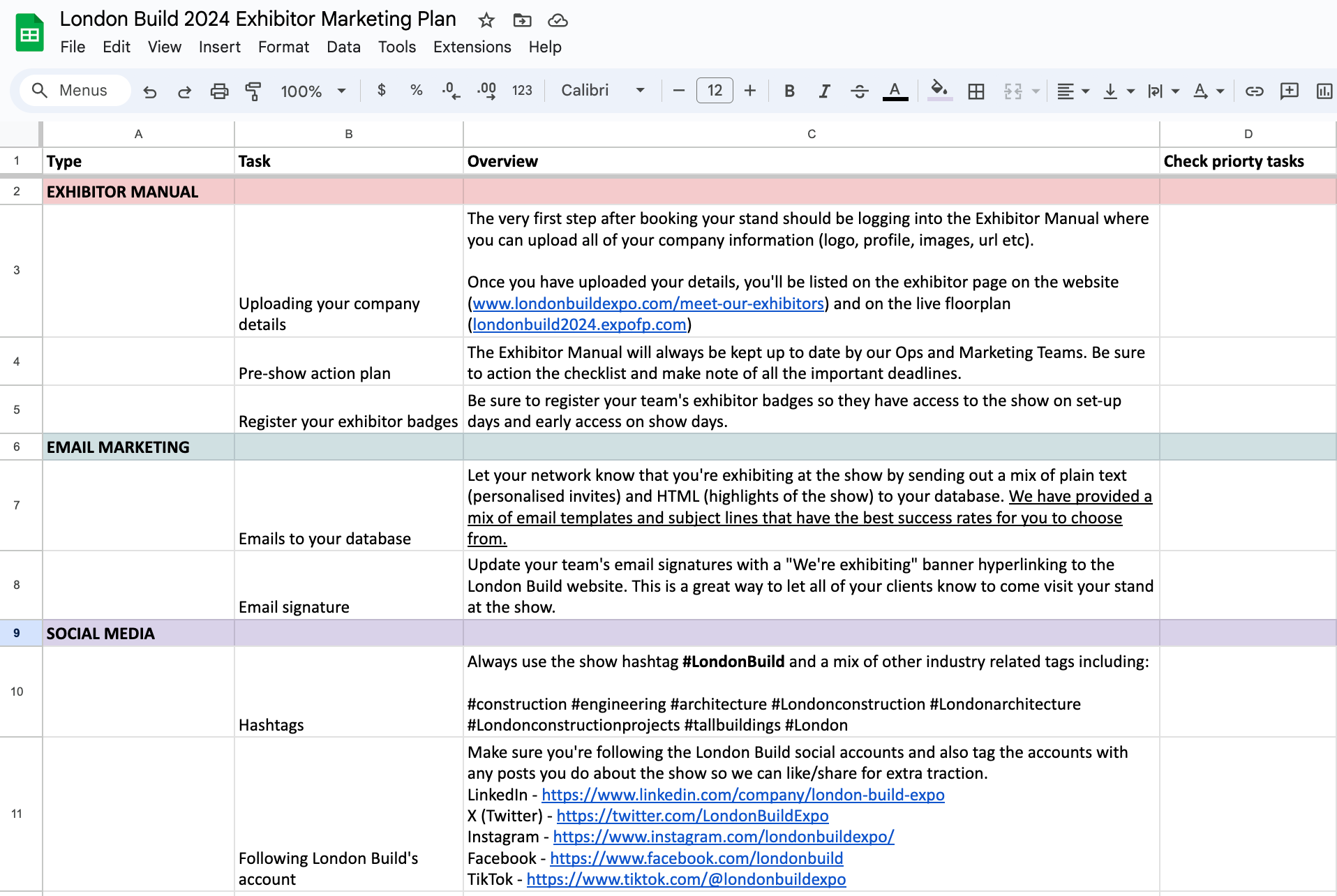Viewport: 1337px width, 896px height.
Task: Expand merge cells options arrow
Action: (1036, 91)
